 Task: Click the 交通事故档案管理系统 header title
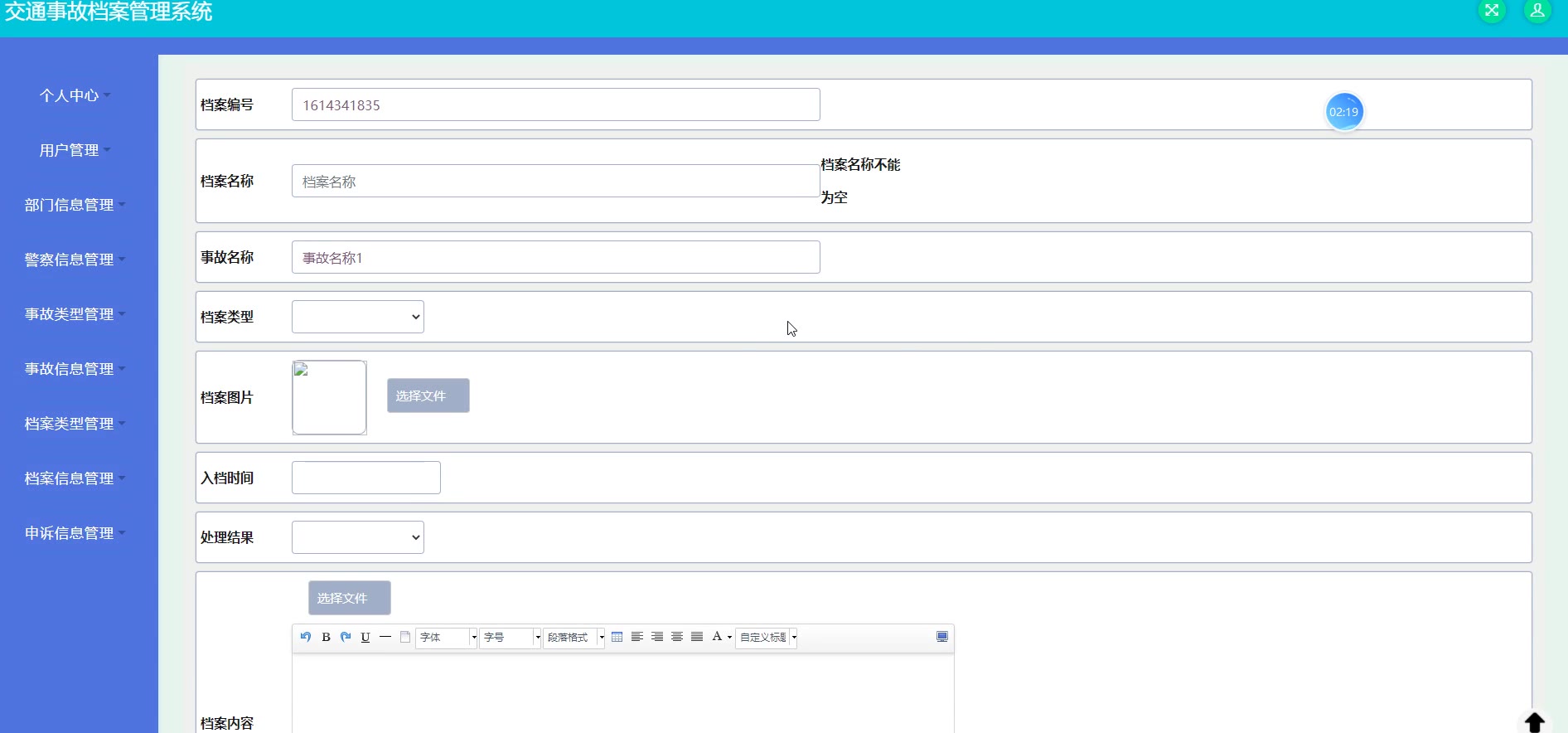pyautogui.click(x=109, y=12)
